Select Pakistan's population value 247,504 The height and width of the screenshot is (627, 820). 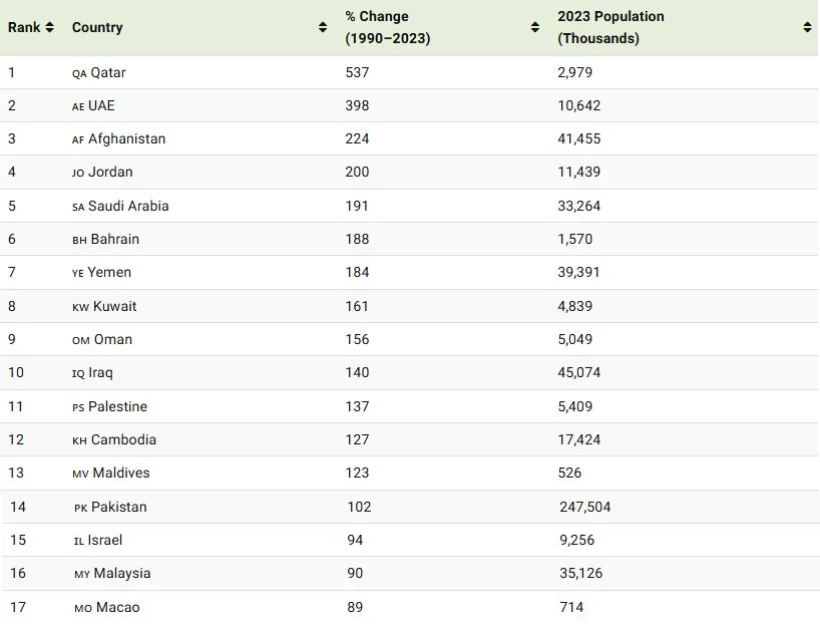pos(585,507)
